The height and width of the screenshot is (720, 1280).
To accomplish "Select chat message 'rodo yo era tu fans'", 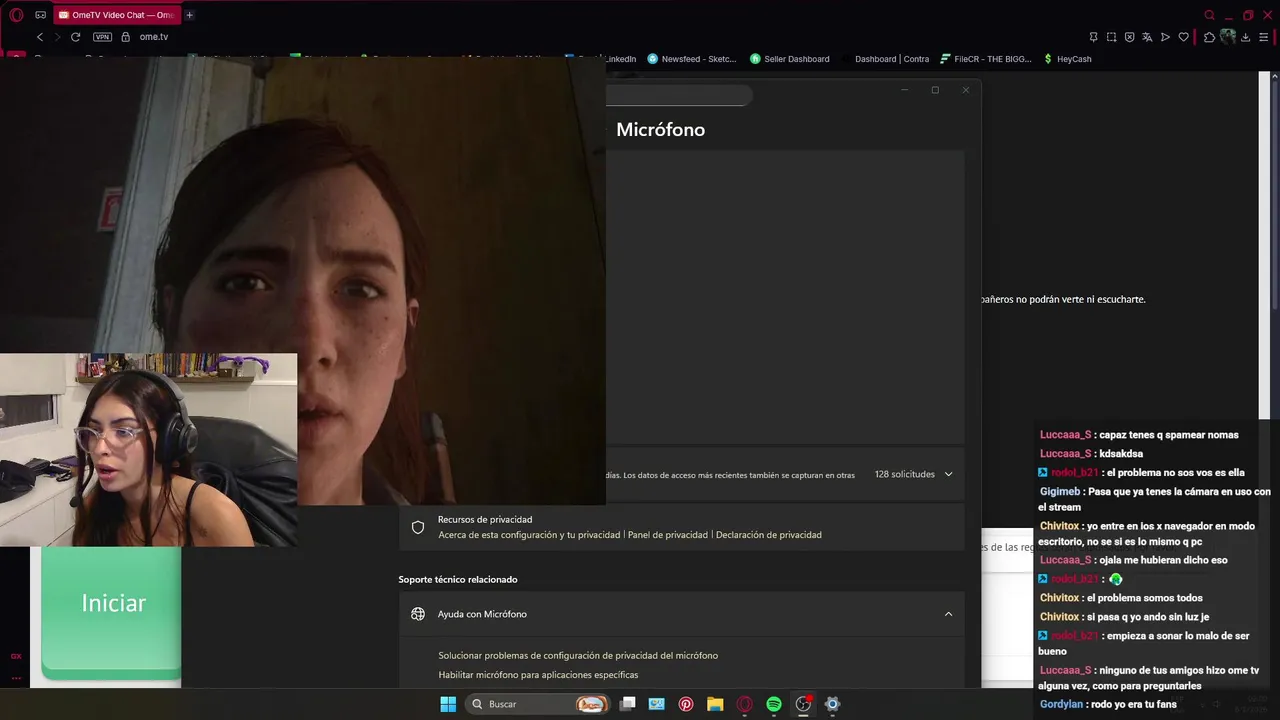I will (1134, 704).
